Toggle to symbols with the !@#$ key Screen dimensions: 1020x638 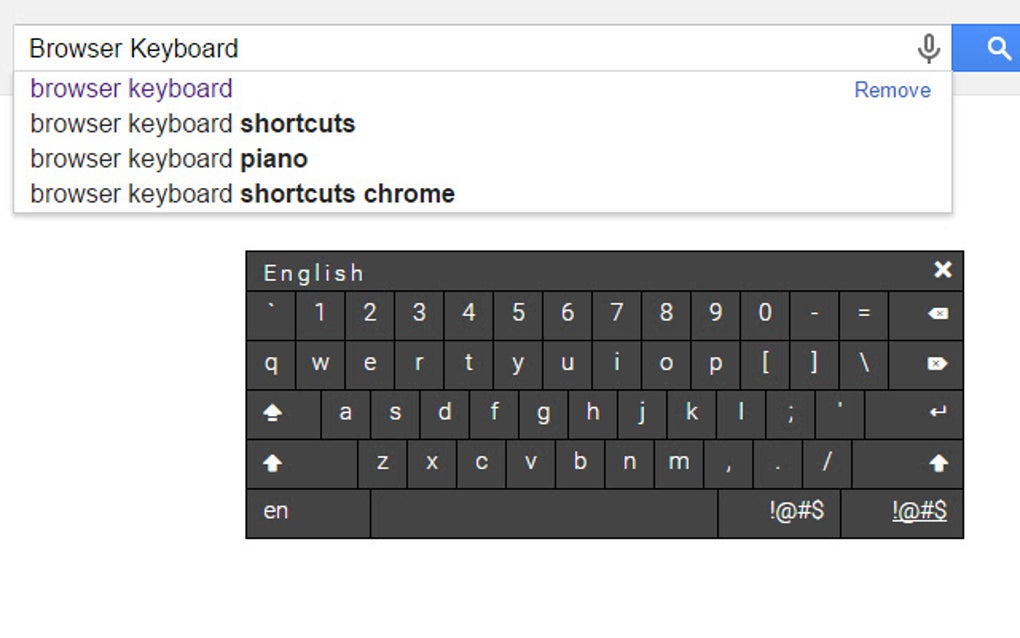tap(780, 512)
